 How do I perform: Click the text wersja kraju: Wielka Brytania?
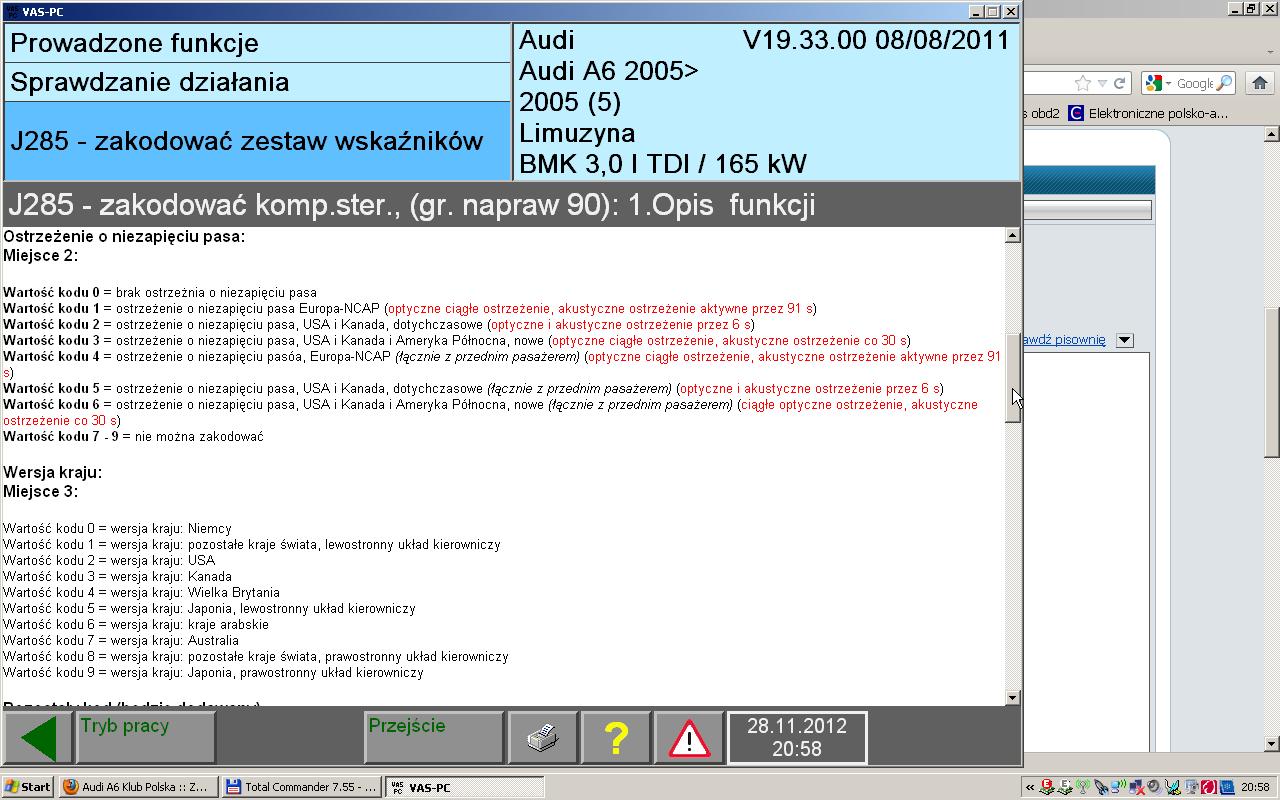click(x=195, y=592)
